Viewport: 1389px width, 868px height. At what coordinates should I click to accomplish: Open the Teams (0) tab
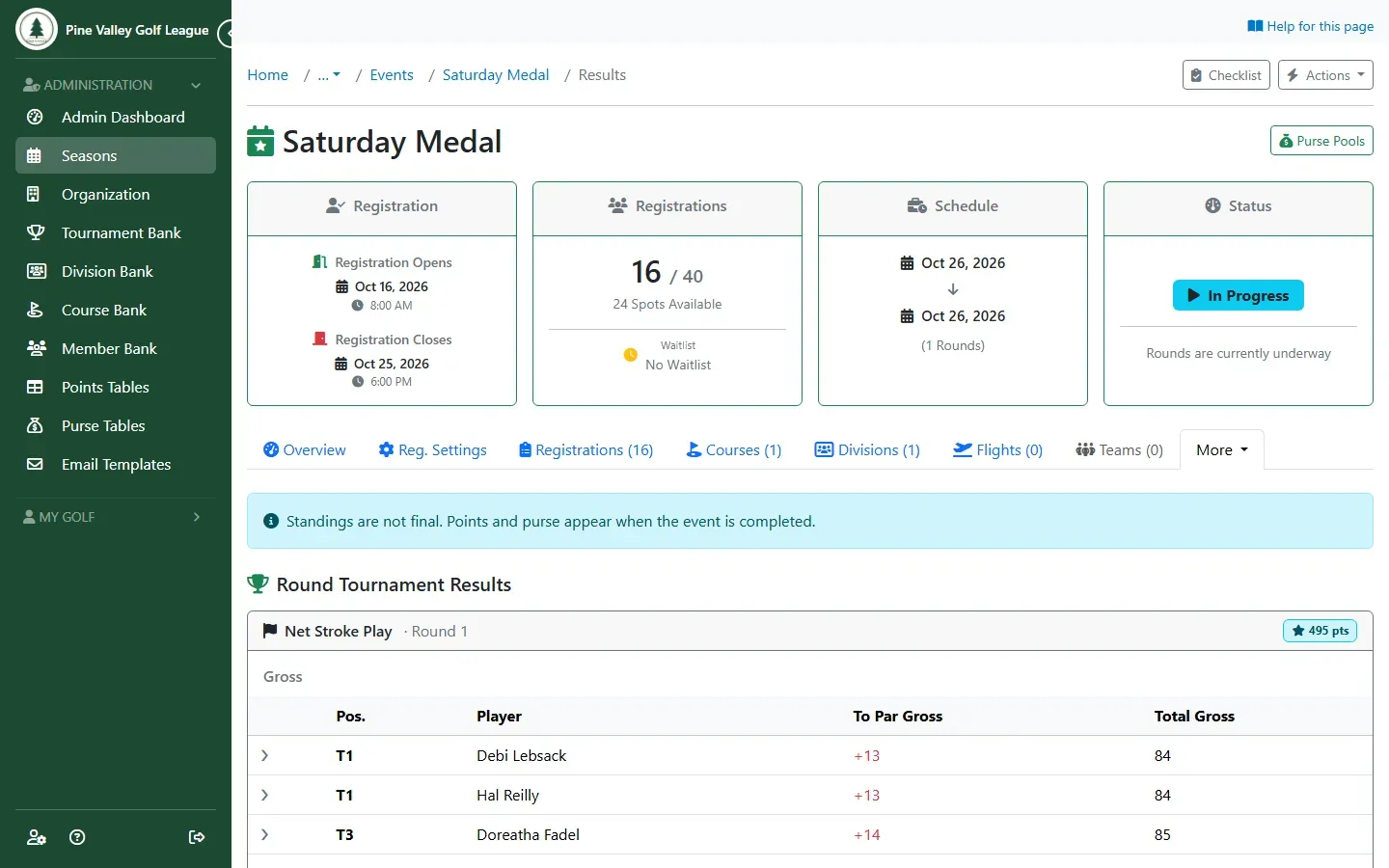(x=1119, y=449)
